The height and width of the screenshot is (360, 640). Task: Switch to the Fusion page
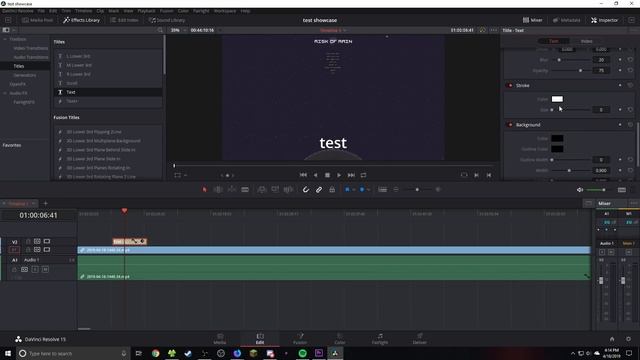point(300,338)
